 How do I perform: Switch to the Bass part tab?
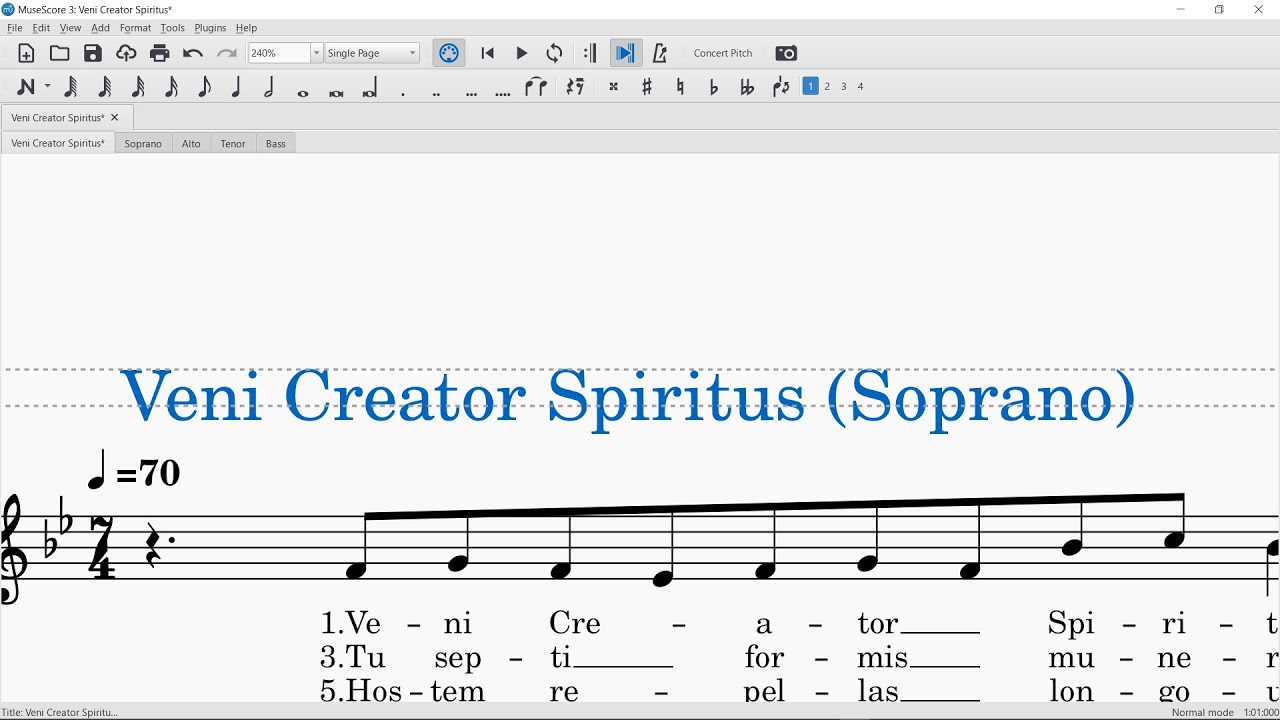[276, 144]
